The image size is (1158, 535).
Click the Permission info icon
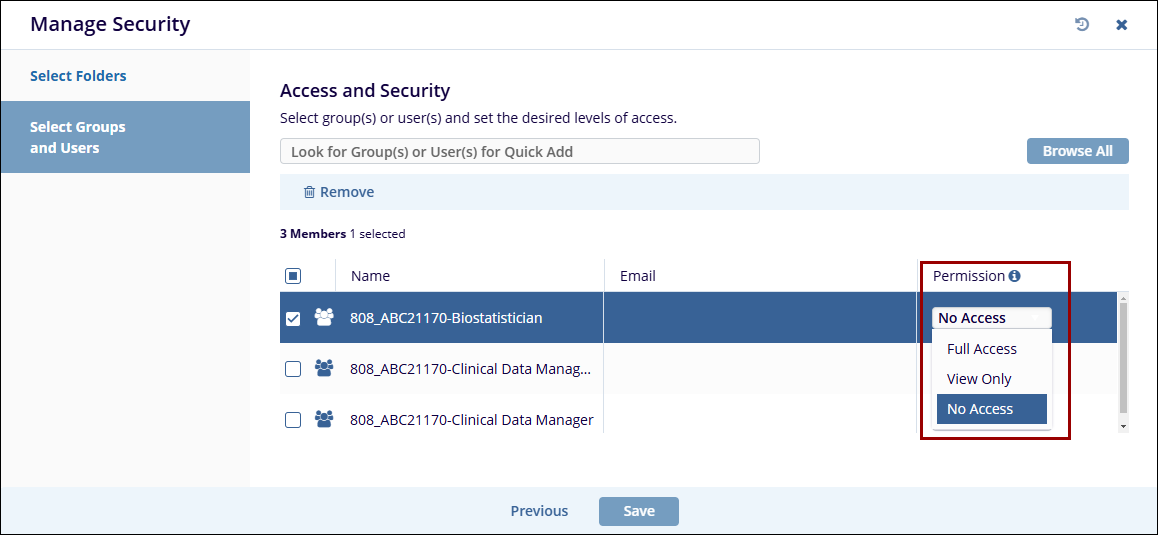pyautogui.click(x=1014, y=276)
